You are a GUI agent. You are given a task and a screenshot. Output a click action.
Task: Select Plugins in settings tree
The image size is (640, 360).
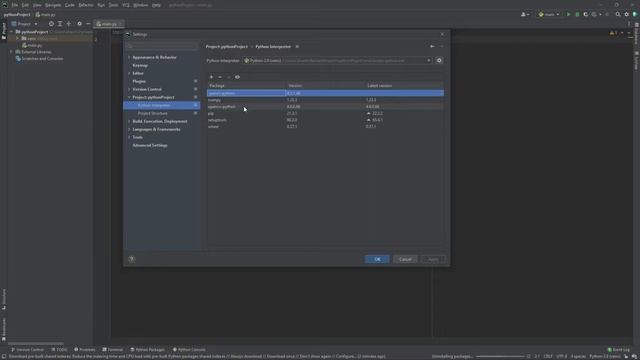click(x=139, y=81)
